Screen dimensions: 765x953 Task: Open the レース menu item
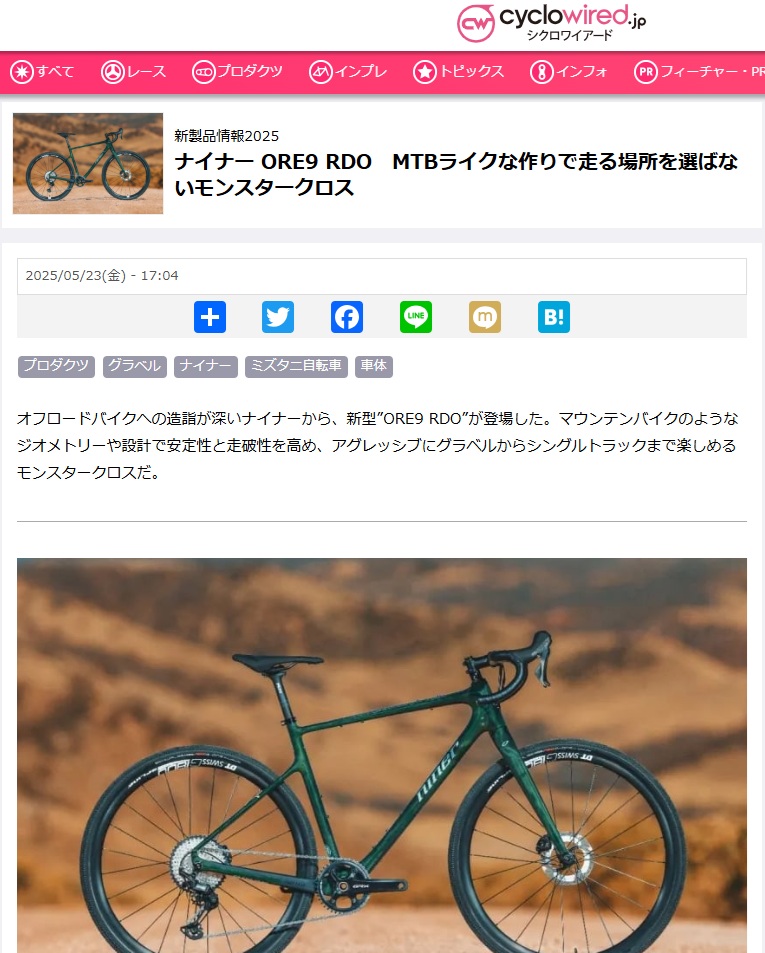pos(133,72)
